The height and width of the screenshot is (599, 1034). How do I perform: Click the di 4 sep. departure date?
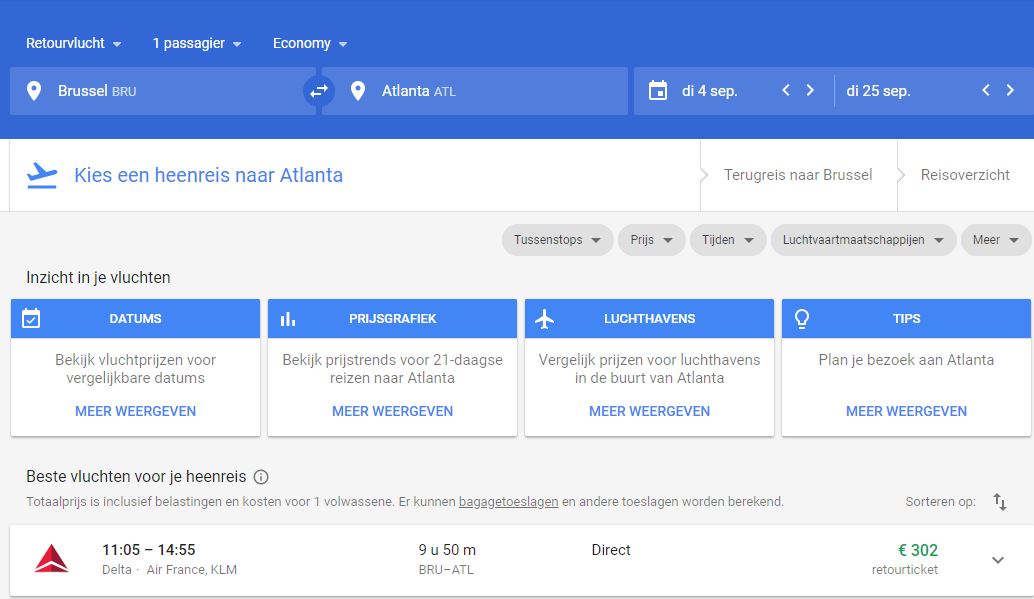tap(710, 91)
